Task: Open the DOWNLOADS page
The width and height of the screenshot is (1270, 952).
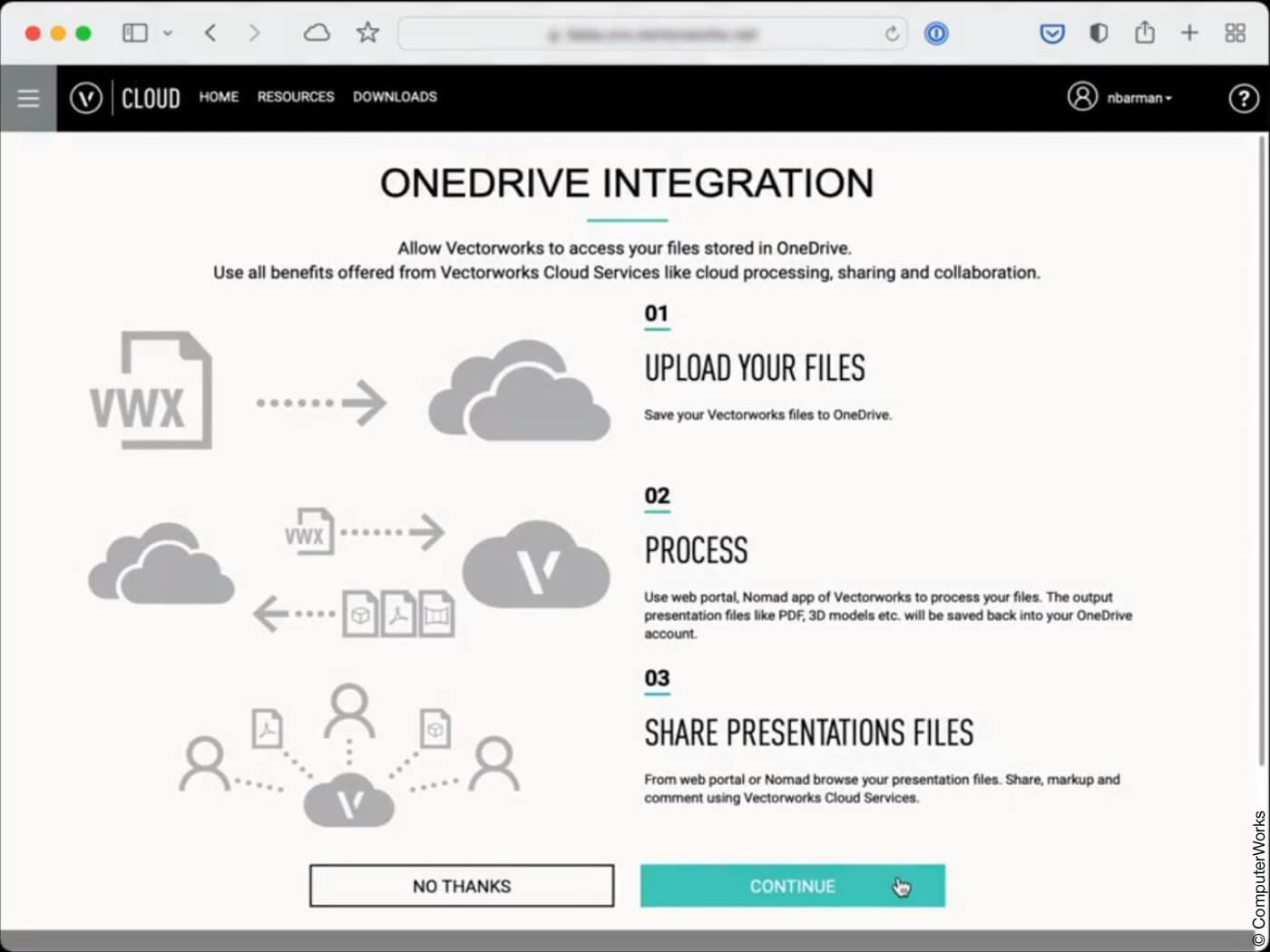Action: pyautogui.click(x=395, y=96)
